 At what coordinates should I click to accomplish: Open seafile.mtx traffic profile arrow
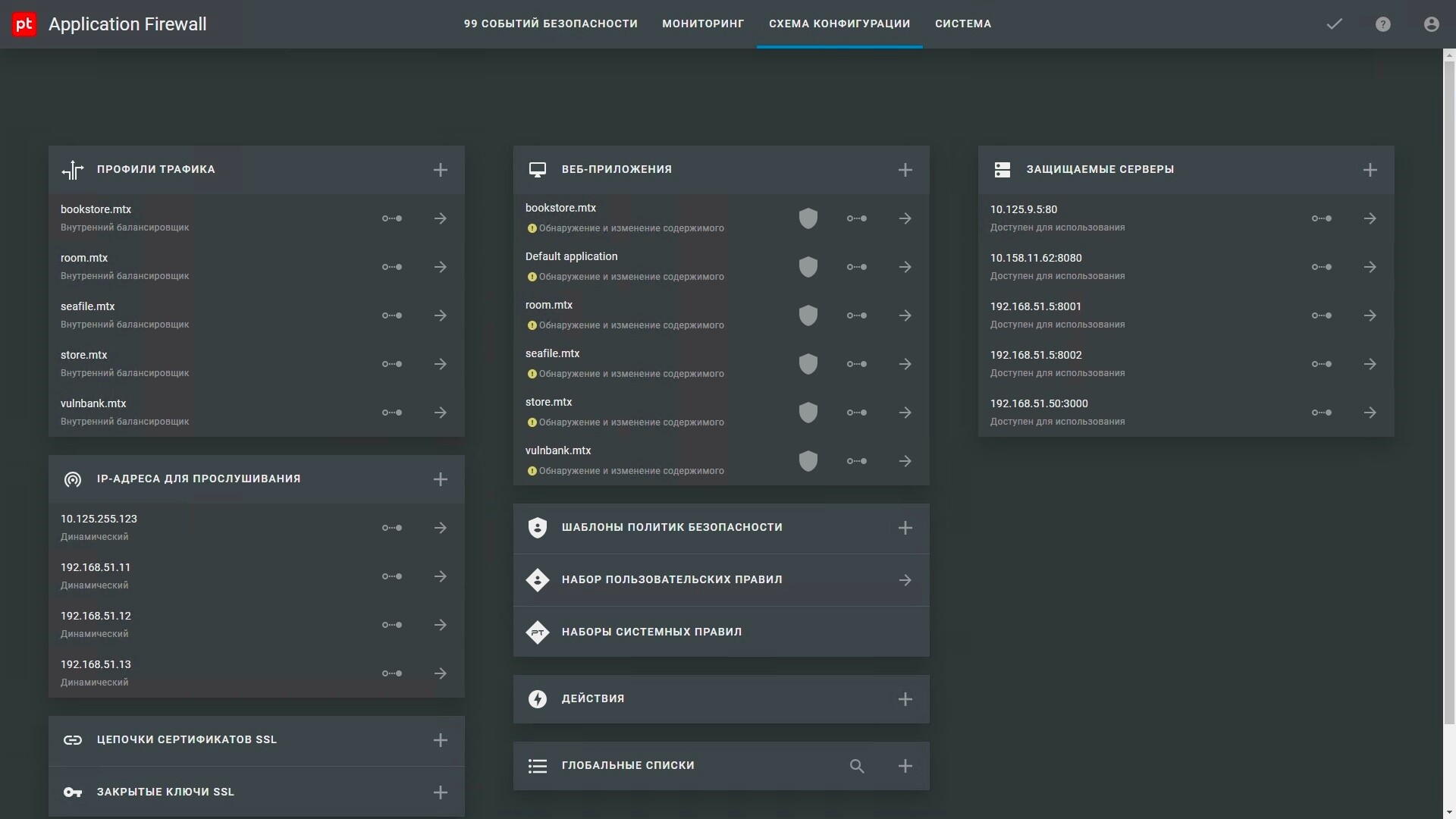click(x=441, y=315)
